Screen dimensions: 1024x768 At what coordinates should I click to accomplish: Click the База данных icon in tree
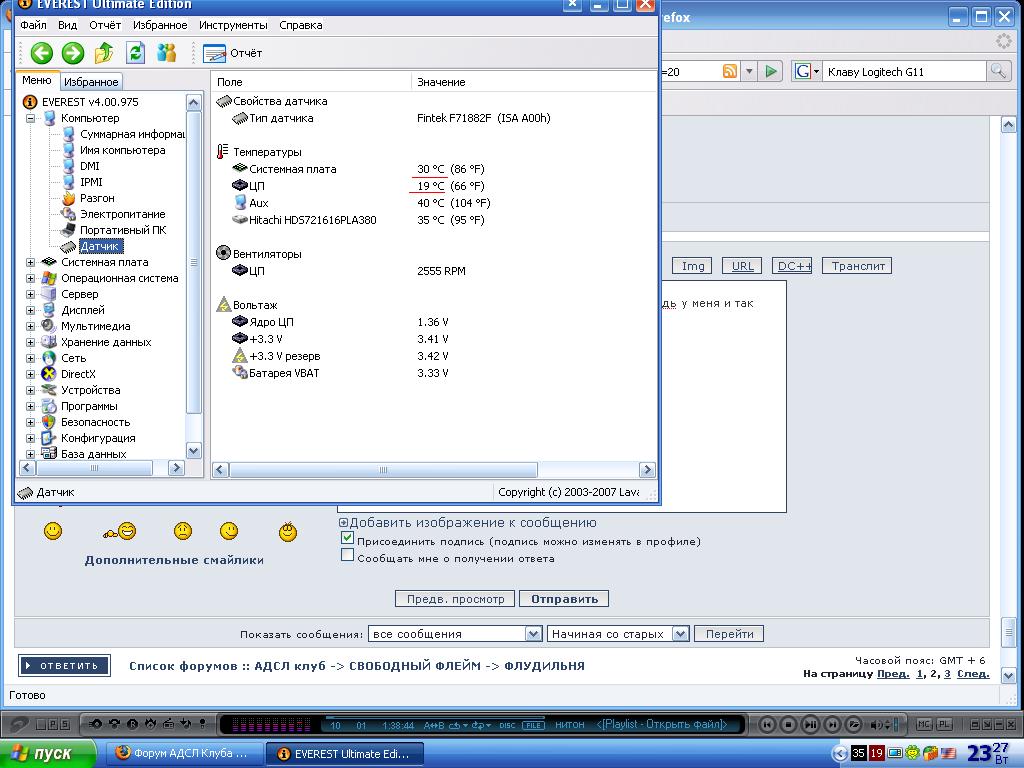(49, 454)
